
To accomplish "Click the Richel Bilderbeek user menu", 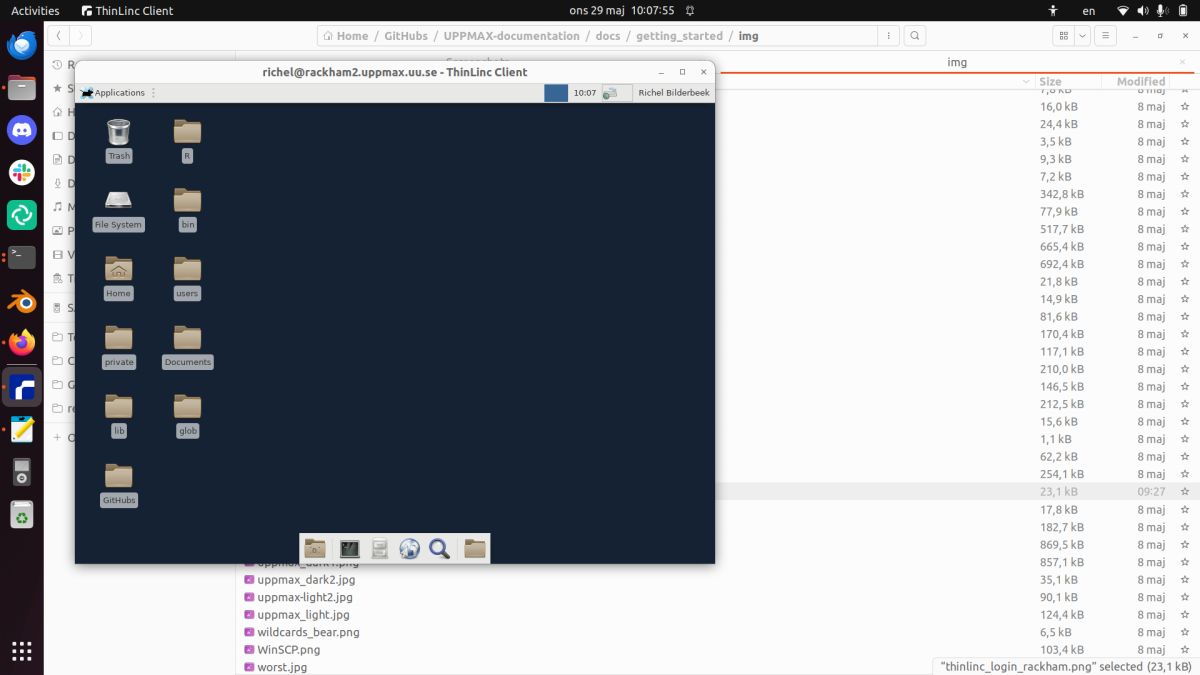I will tap(674, 93).
